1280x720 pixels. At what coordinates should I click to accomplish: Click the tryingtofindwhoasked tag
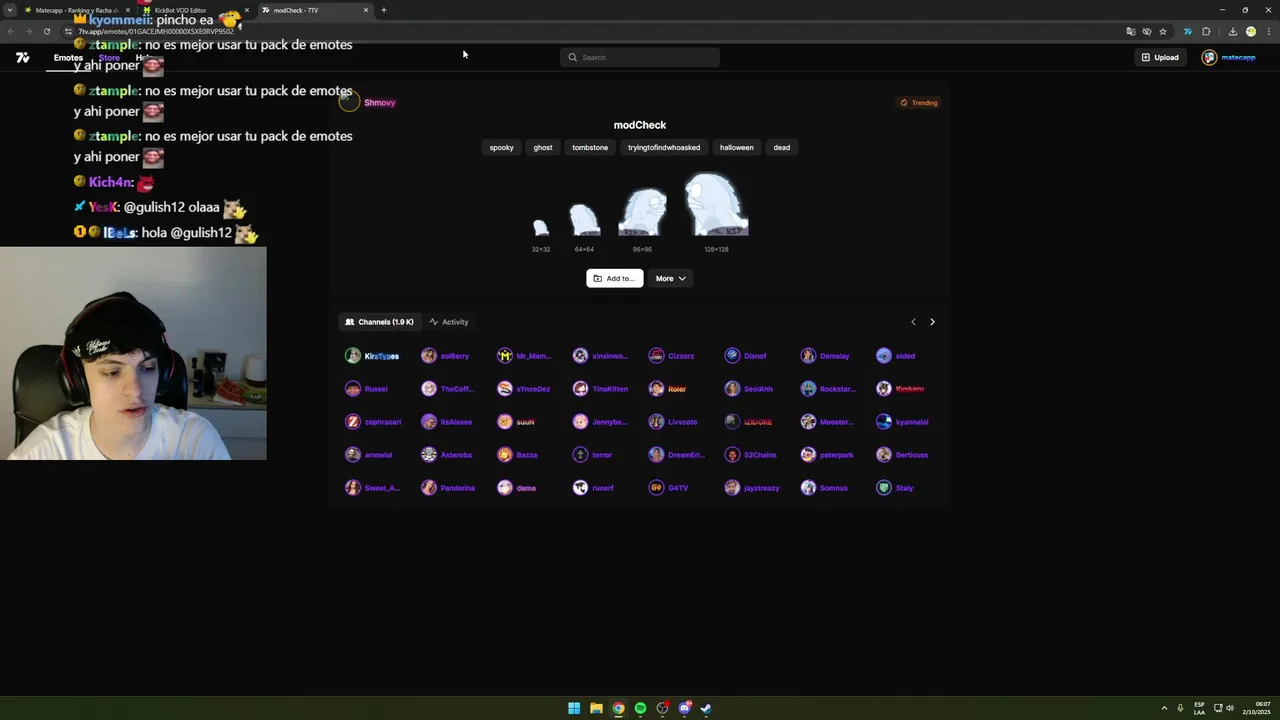pos(664,147)
